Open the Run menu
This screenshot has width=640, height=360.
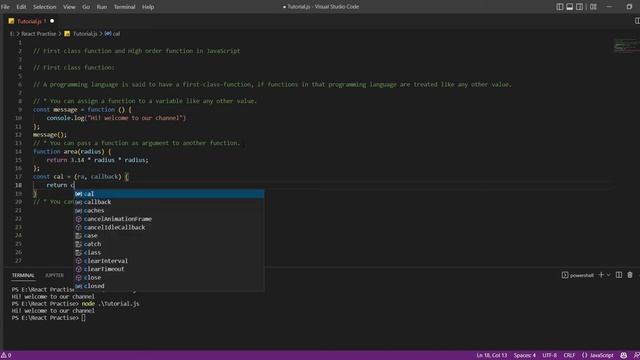pyautogui.click(x=102, y=7)
